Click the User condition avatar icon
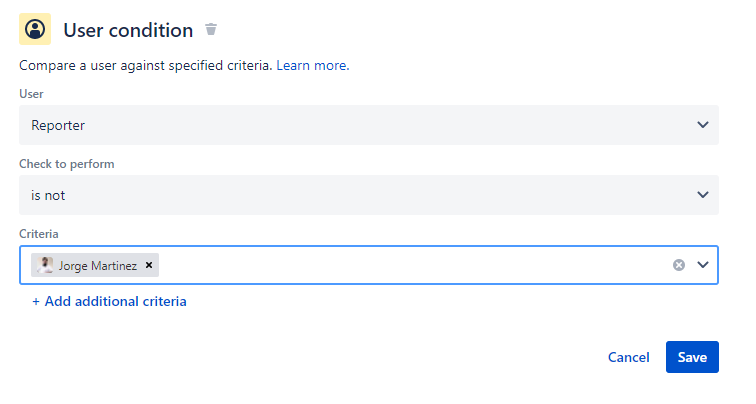The image size is (756, 404). pyautogui.click(x=35, y=29)
